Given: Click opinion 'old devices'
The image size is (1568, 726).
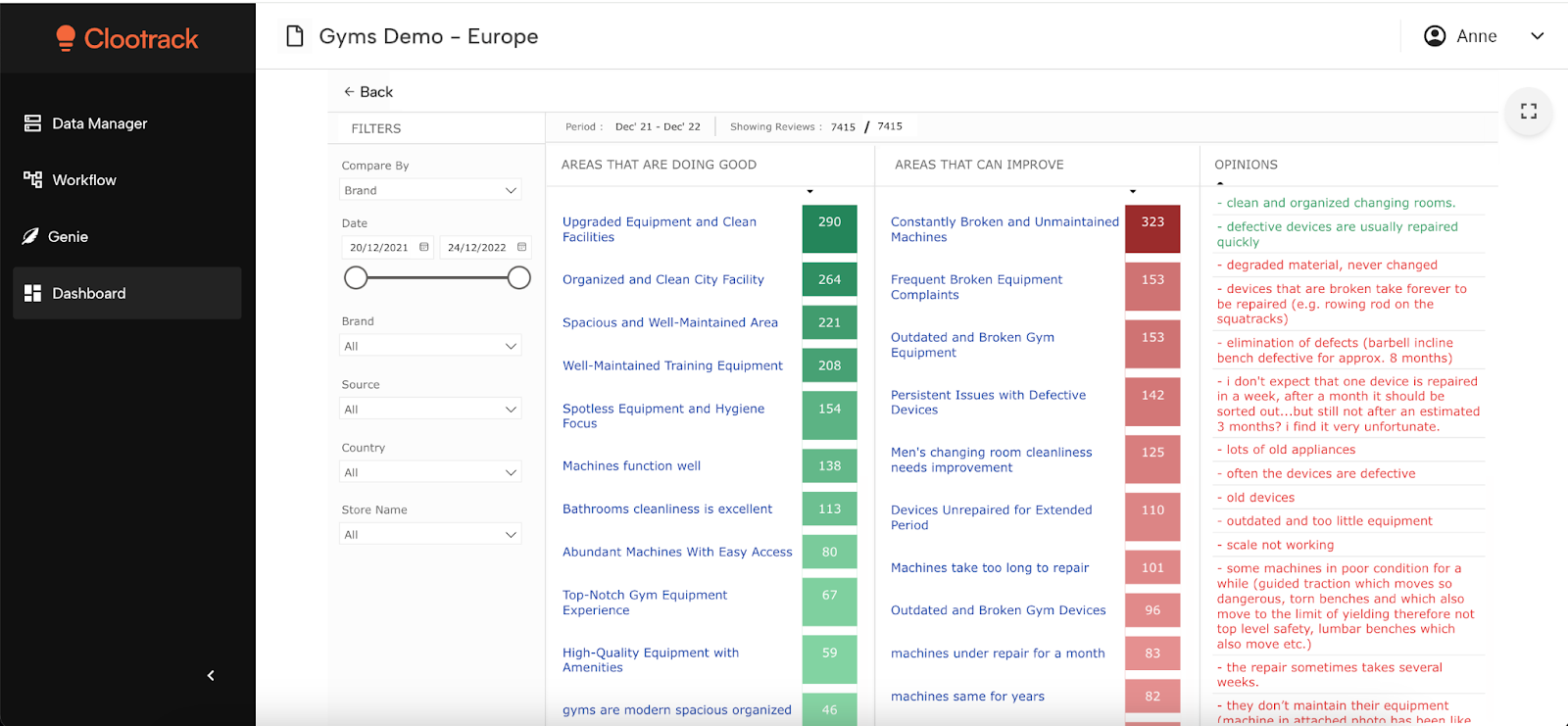Looking at the screenshot, I should (x=1256, y=498).
